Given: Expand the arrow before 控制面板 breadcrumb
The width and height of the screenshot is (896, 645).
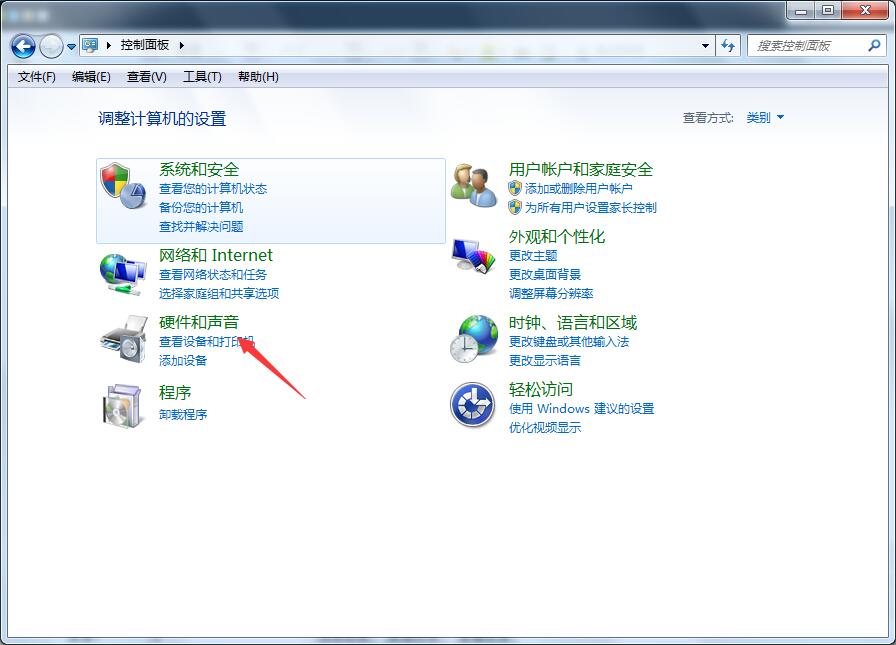Looking at the screenshot, I should tap(109, 45).
